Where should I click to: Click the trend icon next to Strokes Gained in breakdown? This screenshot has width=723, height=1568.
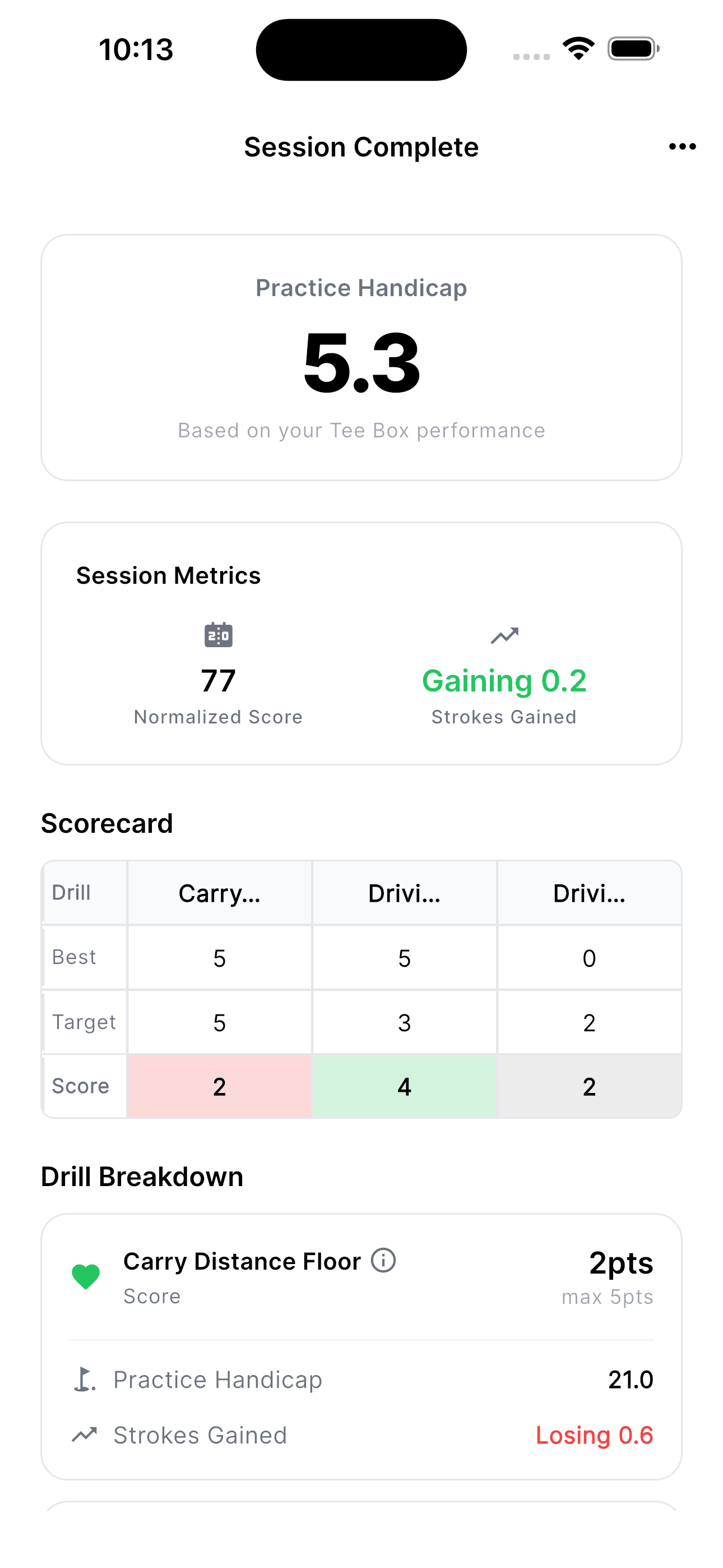coord(84,1435)
